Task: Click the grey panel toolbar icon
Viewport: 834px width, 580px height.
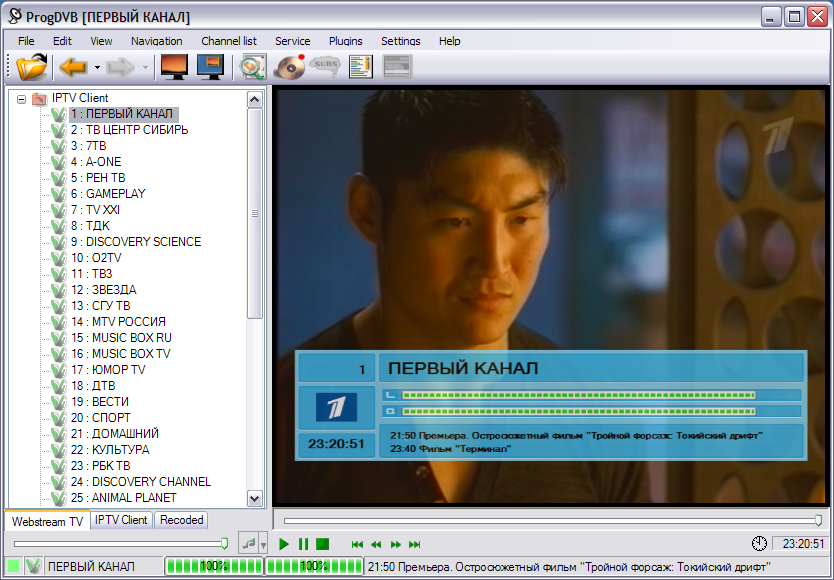Action: point(397,67)
